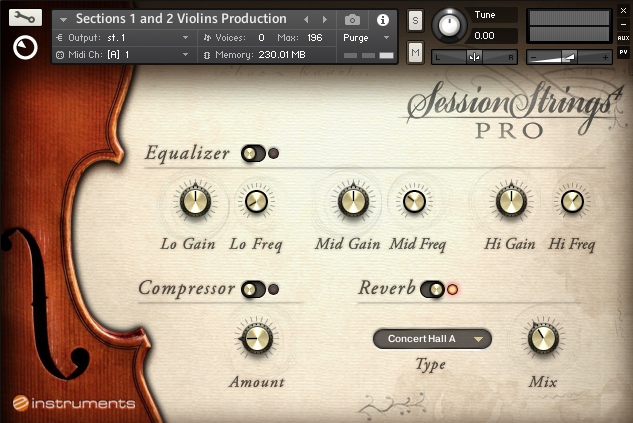Click the Mid Freq knob
The height and width of the screenshot is (423, 633).
click(414, 201)
